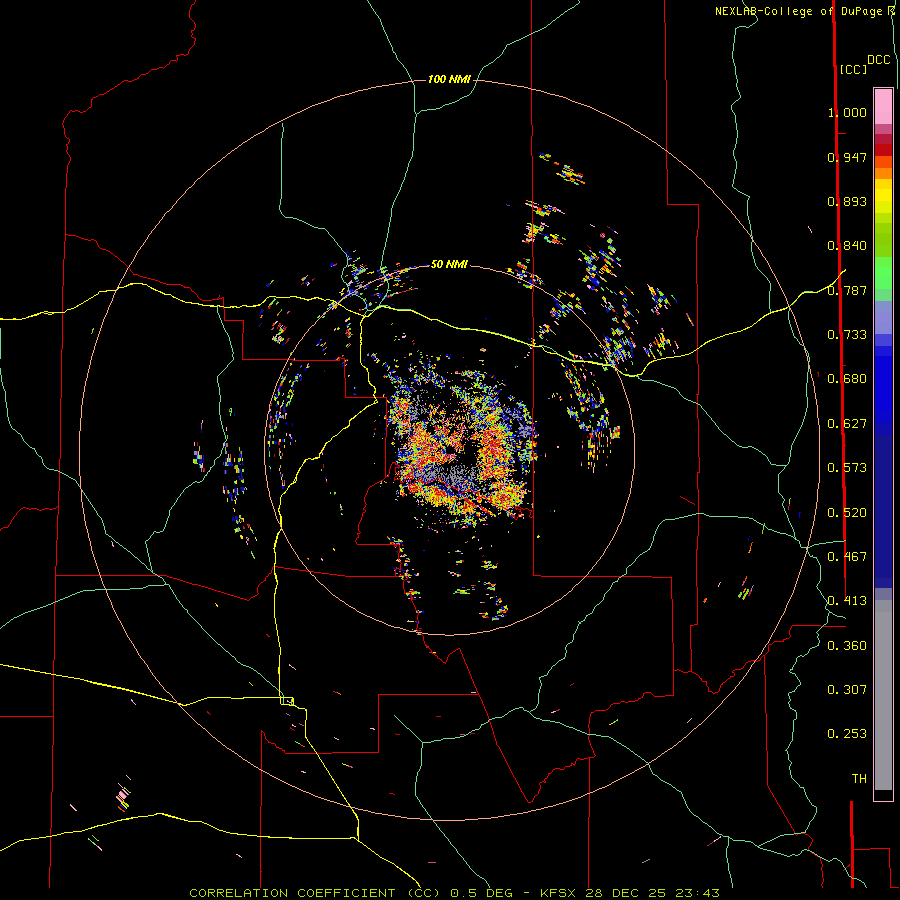The height and width of the screenshot is (900, 900).
Task: Click the 0.360 value on the scale
Action: point(847,646)
